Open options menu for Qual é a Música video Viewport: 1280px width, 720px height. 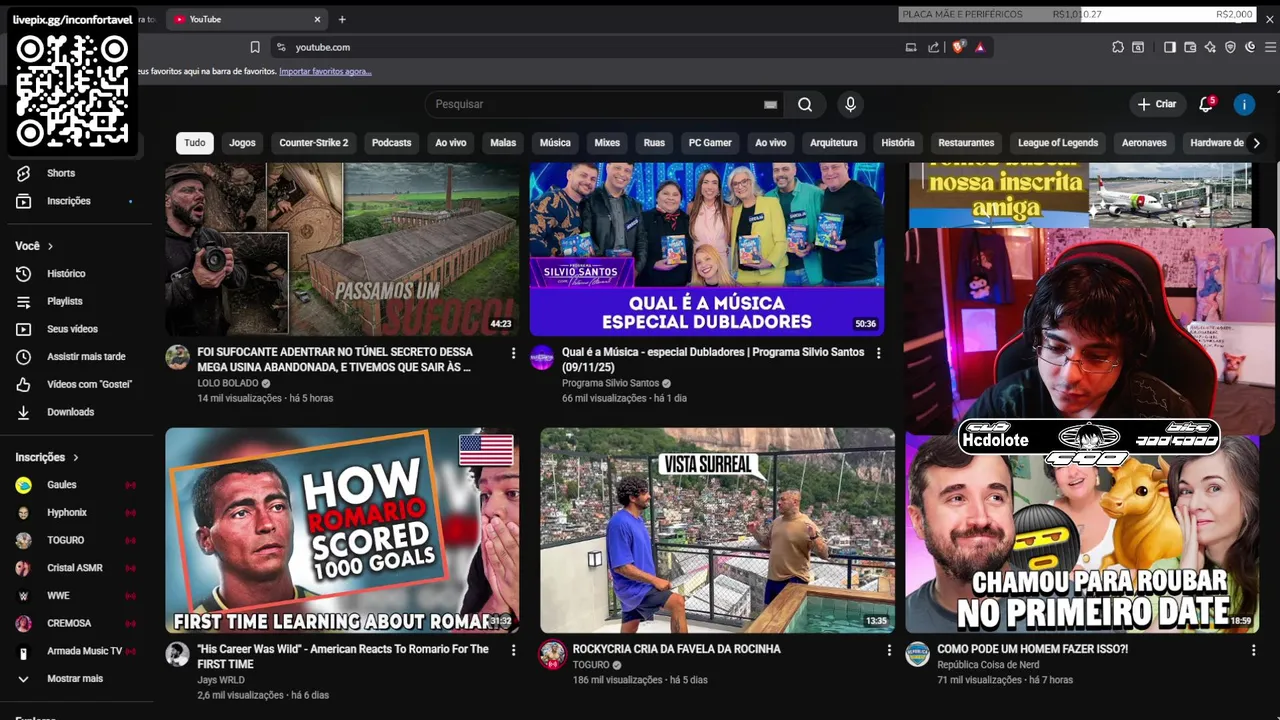pos(879,353)
